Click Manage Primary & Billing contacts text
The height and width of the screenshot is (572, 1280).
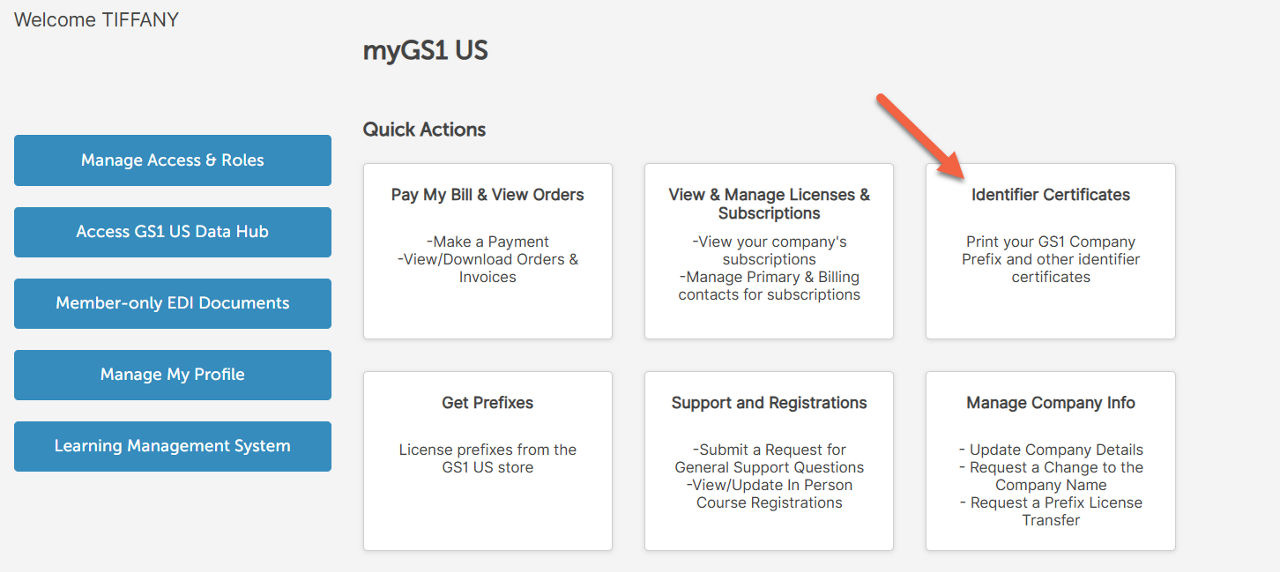769,286
